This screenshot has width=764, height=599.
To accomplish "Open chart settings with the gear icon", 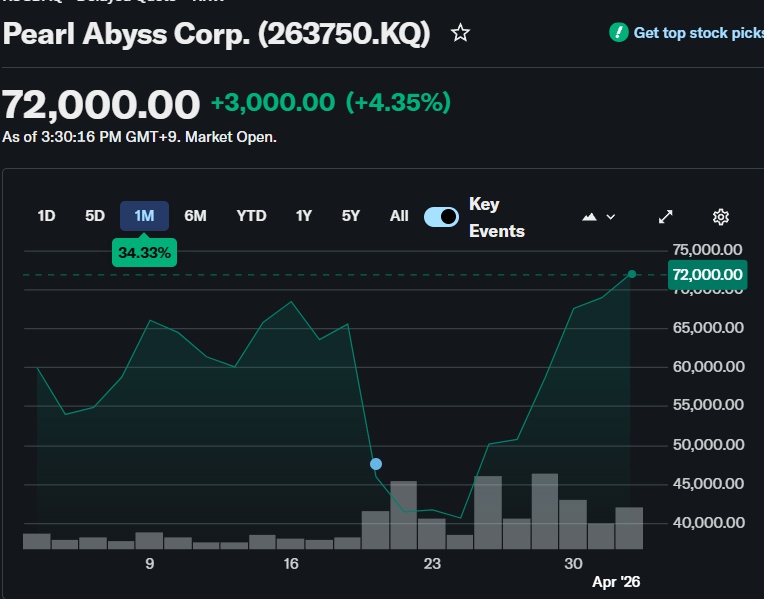I will coord(721,217).
